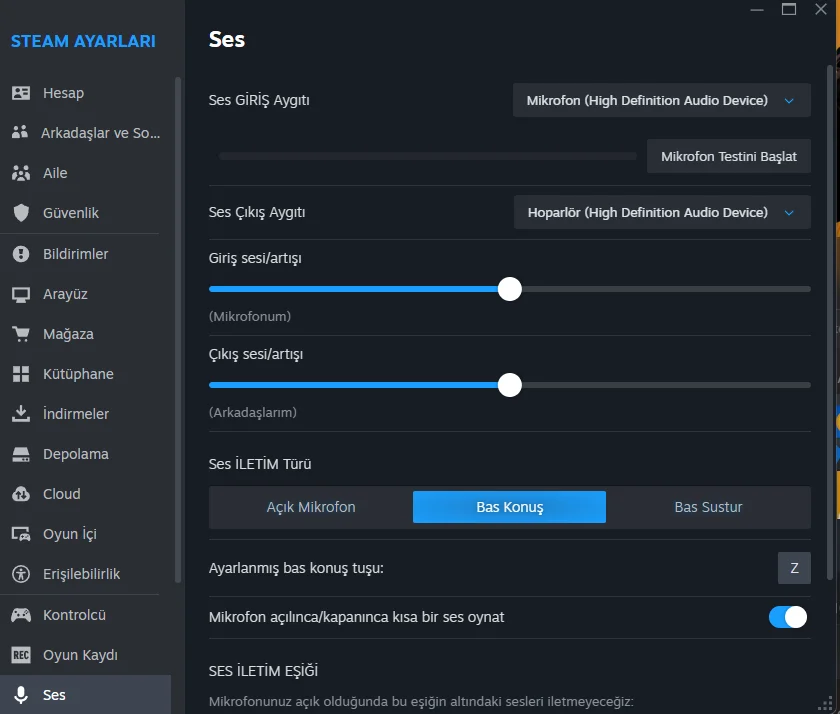
Task: Go to the Kütüphane settings section
Action: [78, 374]
